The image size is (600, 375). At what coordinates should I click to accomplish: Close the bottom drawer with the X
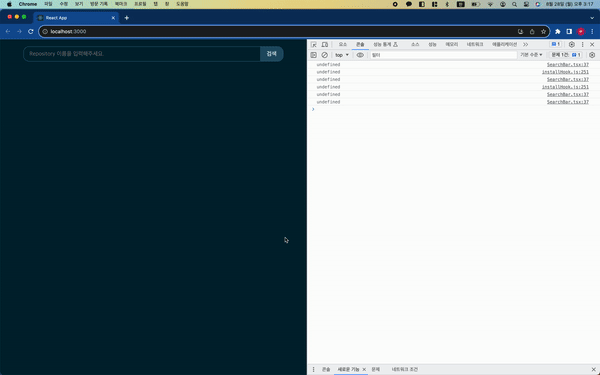pos(593,369)
